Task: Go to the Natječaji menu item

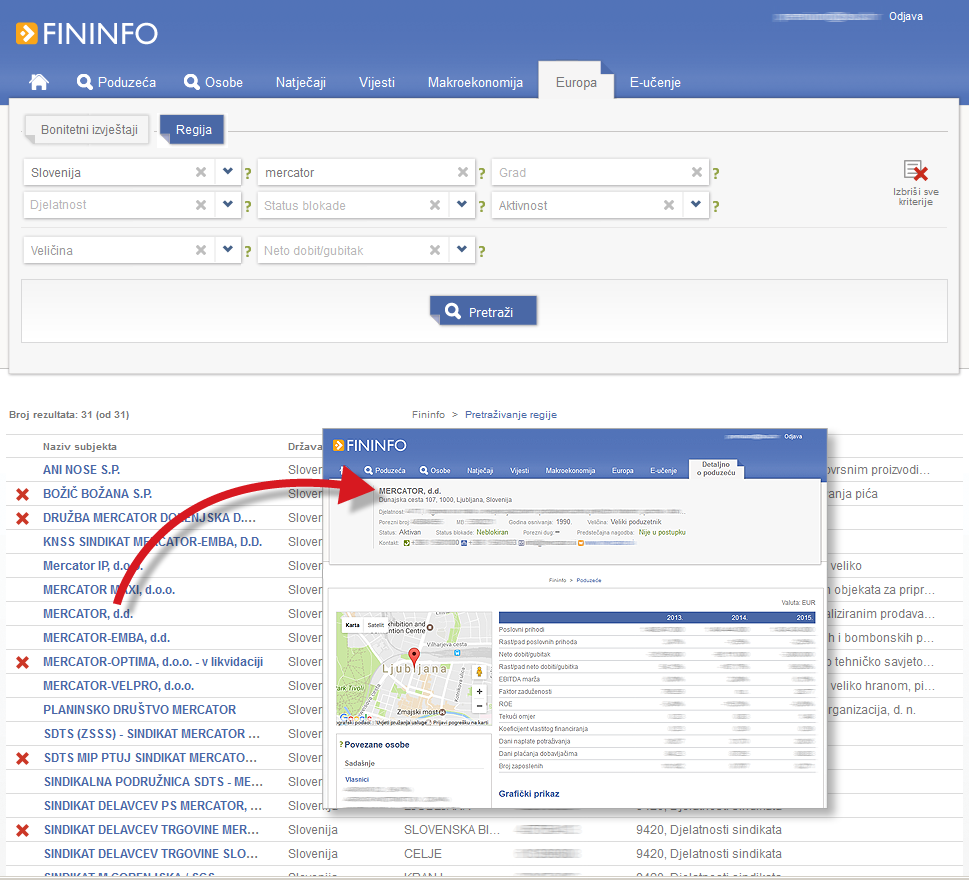Action: pyautogui.click(x=301, y=82)
